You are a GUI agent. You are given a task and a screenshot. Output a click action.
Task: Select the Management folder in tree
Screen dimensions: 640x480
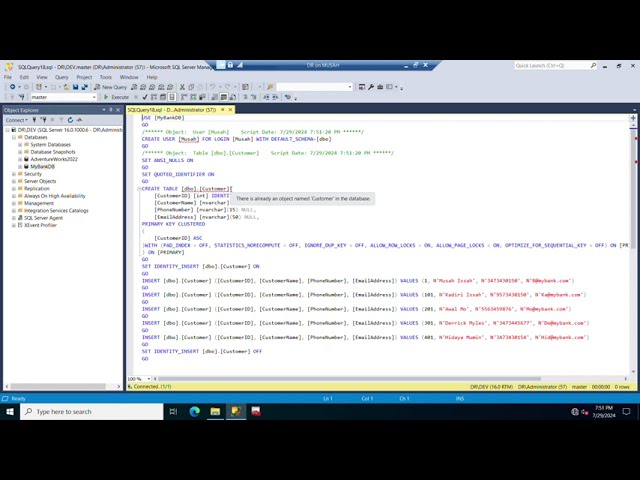click(39, 203)
